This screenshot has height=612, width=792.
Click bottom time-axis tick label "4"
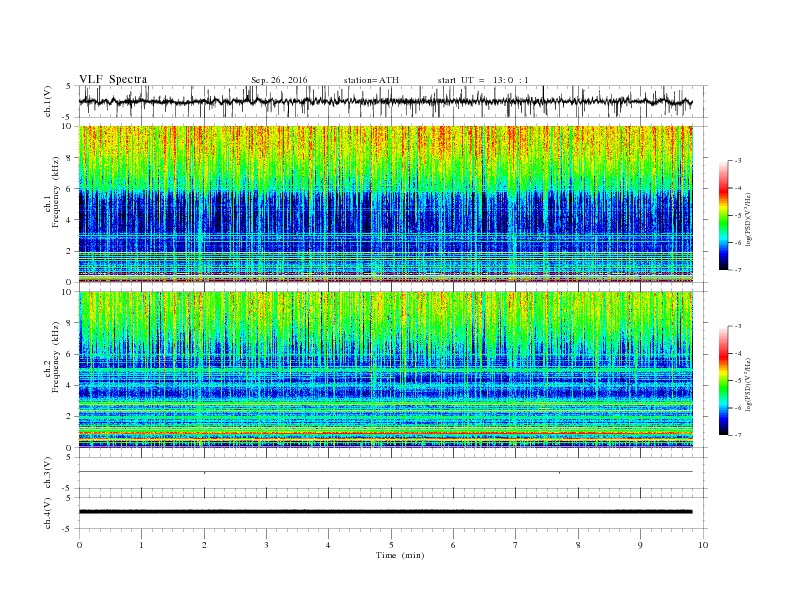click(328, 545)
